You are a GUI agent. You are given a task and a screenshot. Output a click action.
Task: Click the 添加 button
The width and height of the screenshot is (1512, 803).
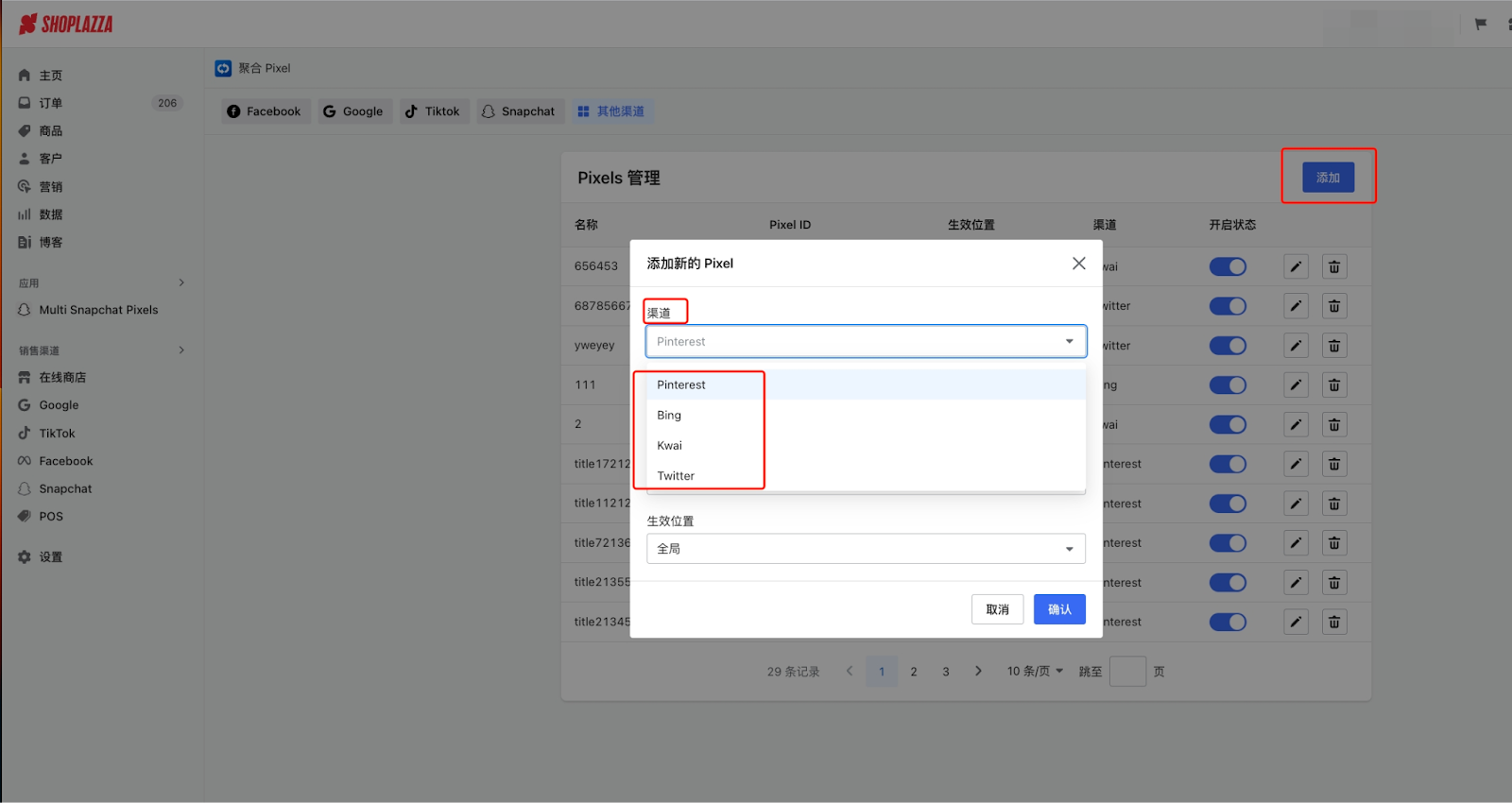click(x=1328, y=178)
